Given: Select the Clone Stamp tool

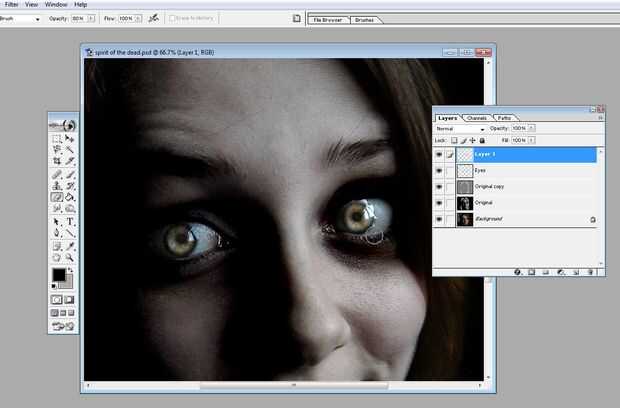Looking at the screenshot, I should tap(57, 185).
